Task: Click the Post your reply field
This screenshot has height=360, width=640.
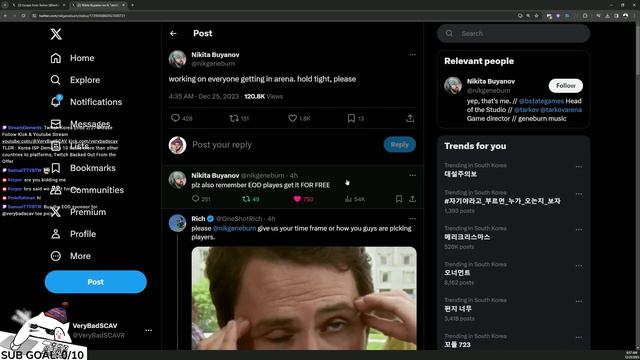Action: tap(286, 145)
